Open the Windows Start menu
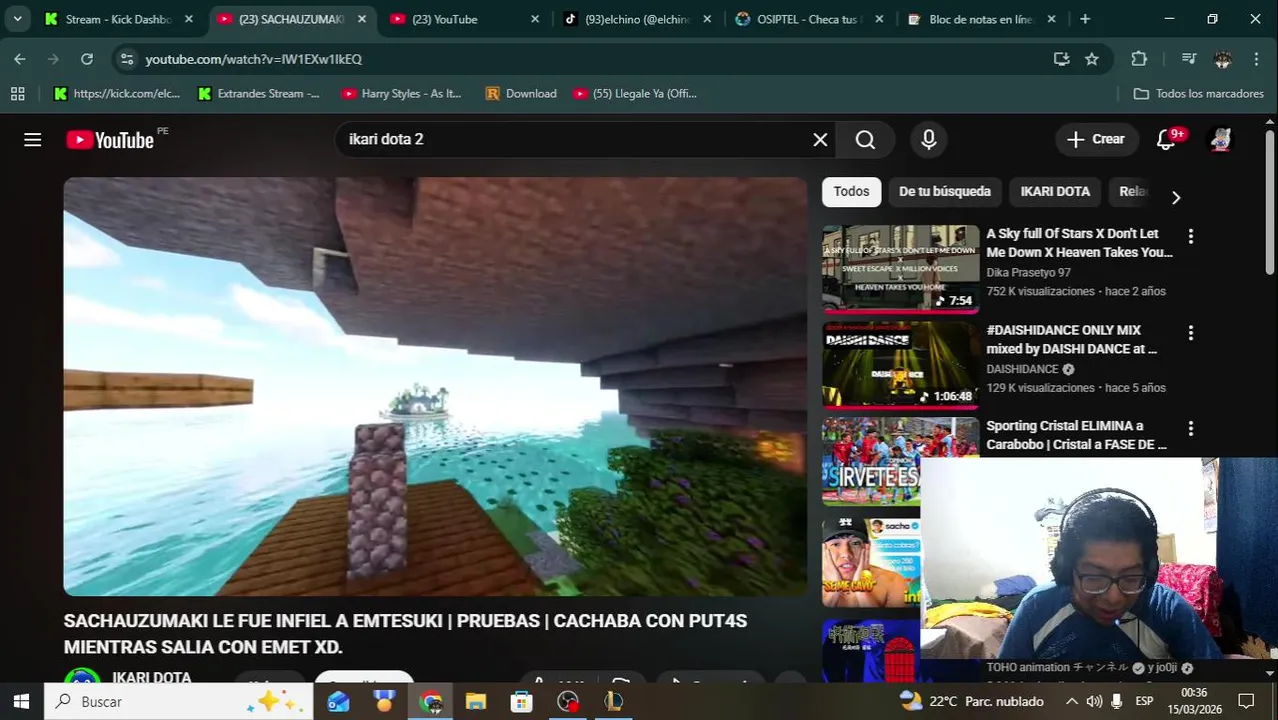This screenshot has width=1278, height=720. (21, 702)
